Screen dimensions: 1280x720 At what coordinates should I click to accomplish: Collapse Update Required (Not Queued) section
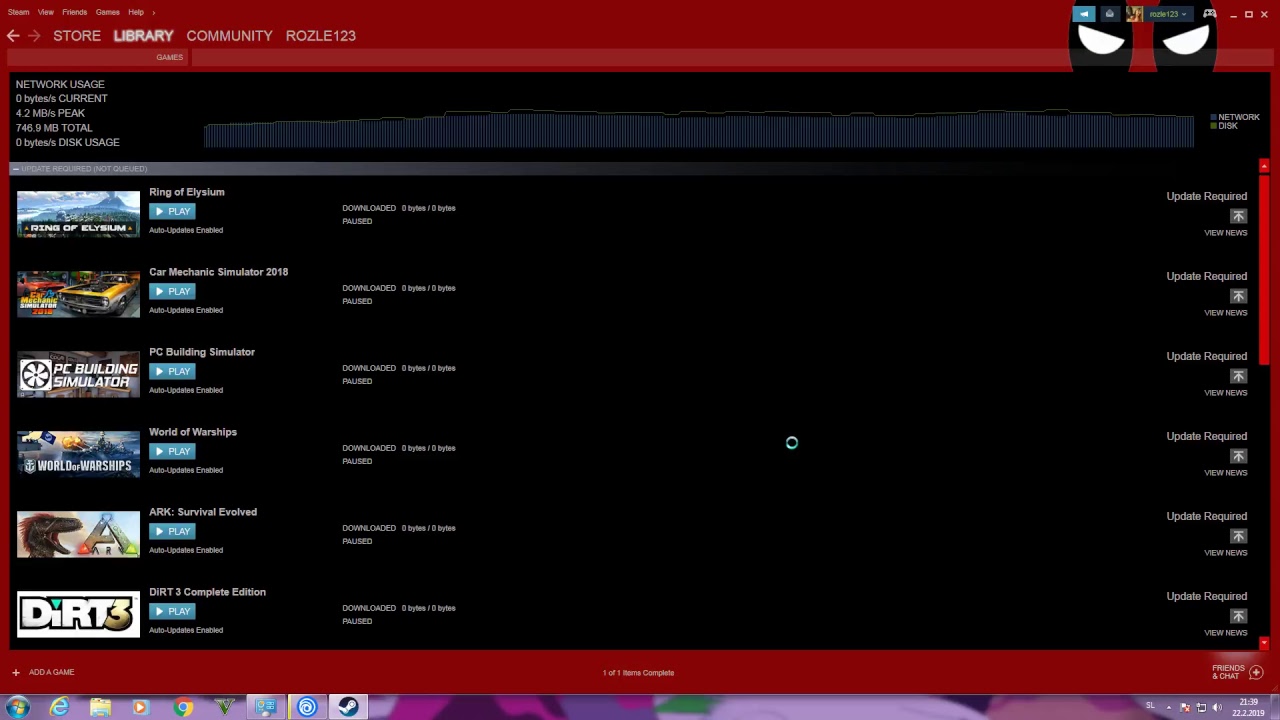pos(15,168)
